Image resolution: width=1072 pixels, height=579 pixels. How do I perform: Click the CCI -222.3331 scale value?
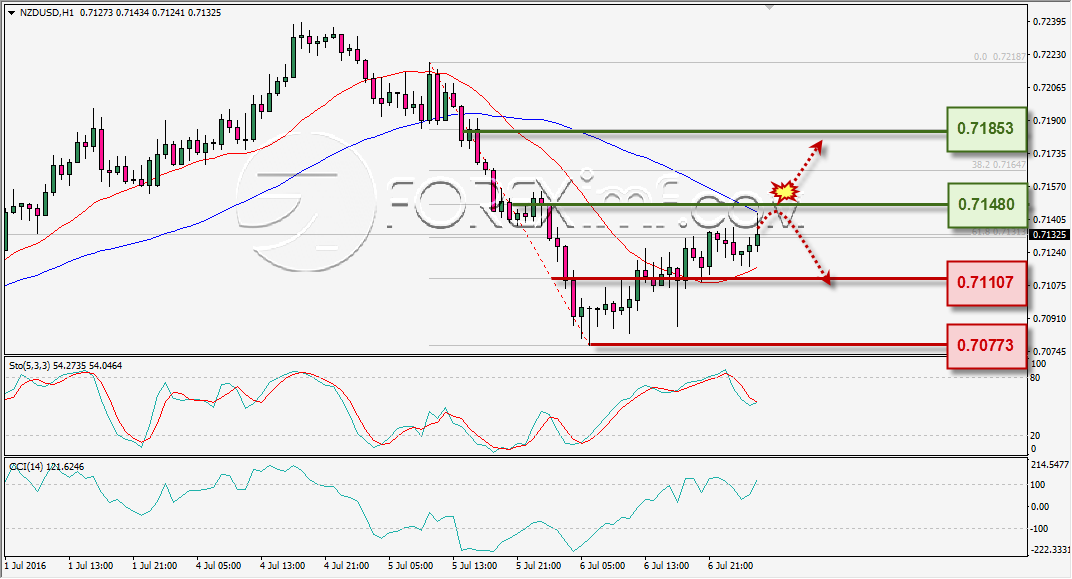pos(1049,550)
